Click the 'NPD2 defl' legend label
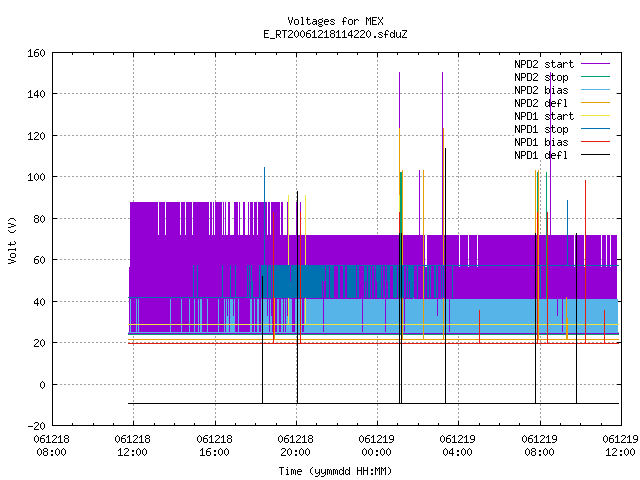The width and height of the screenshot is (640, 480). pyautogui.click(x=541, y=103)
